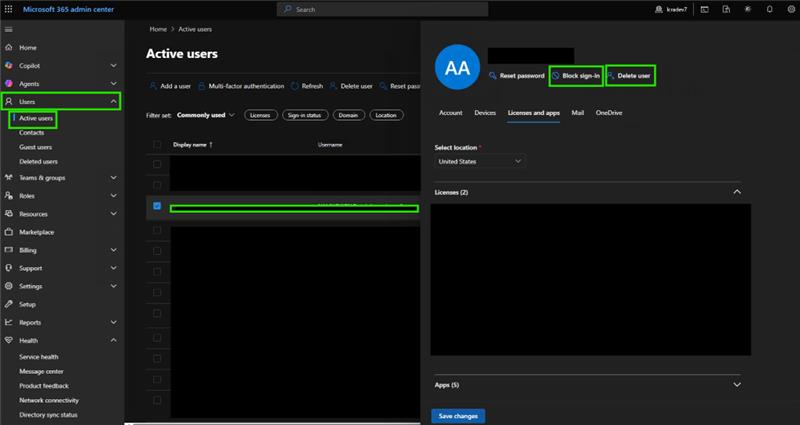This screenshot has height=425, width=800.
Task: Click Block sign-in button
Action: coord(576,76)
